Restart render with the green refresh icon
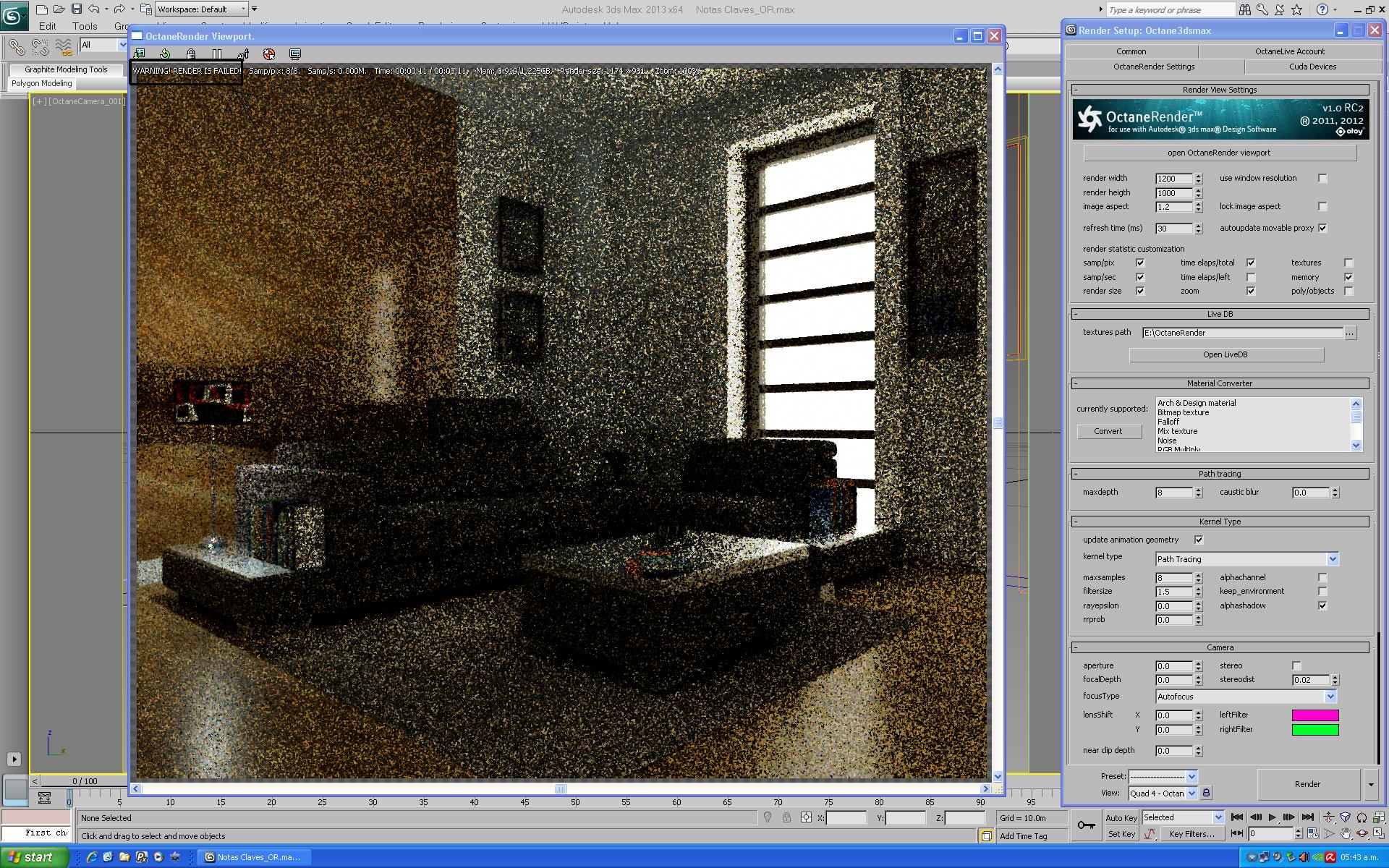 [165, 54]
